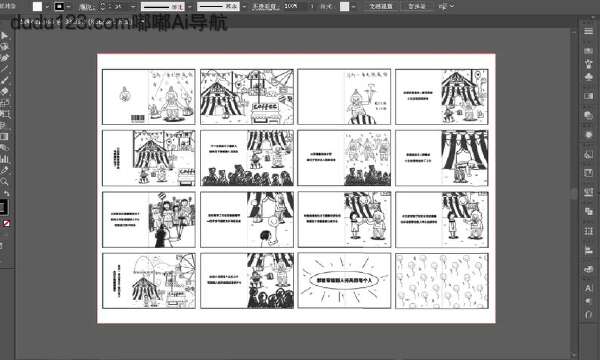
Task: Select the Selection arrow tool
Action: [x=4, y=36]
